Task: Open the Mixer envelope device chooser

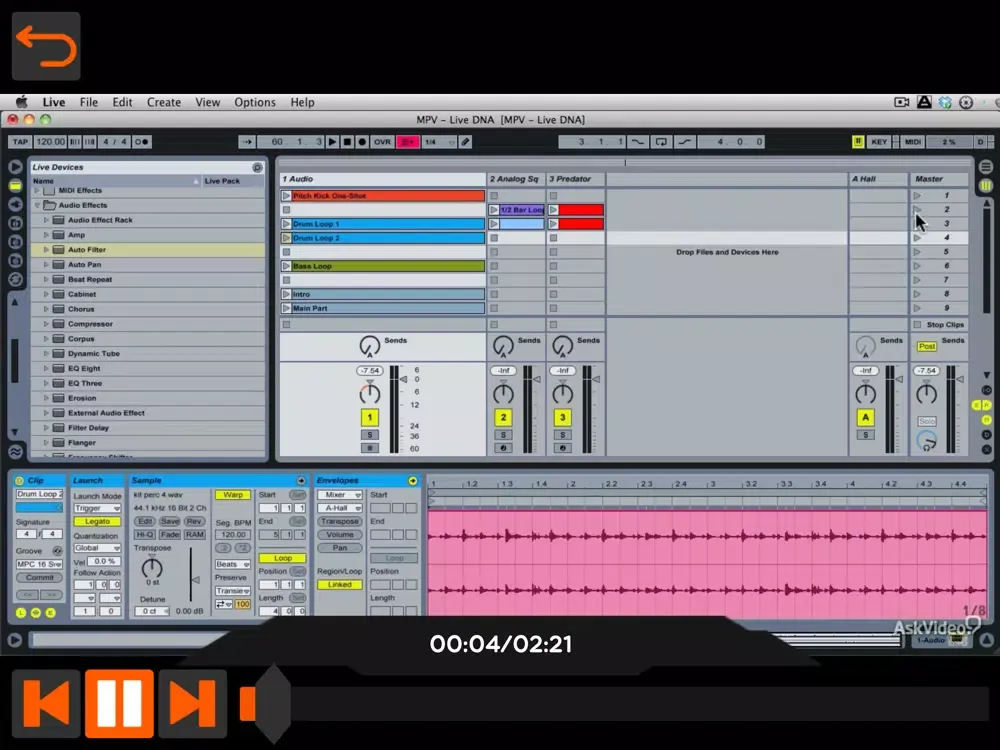Action: coord(339,495)
